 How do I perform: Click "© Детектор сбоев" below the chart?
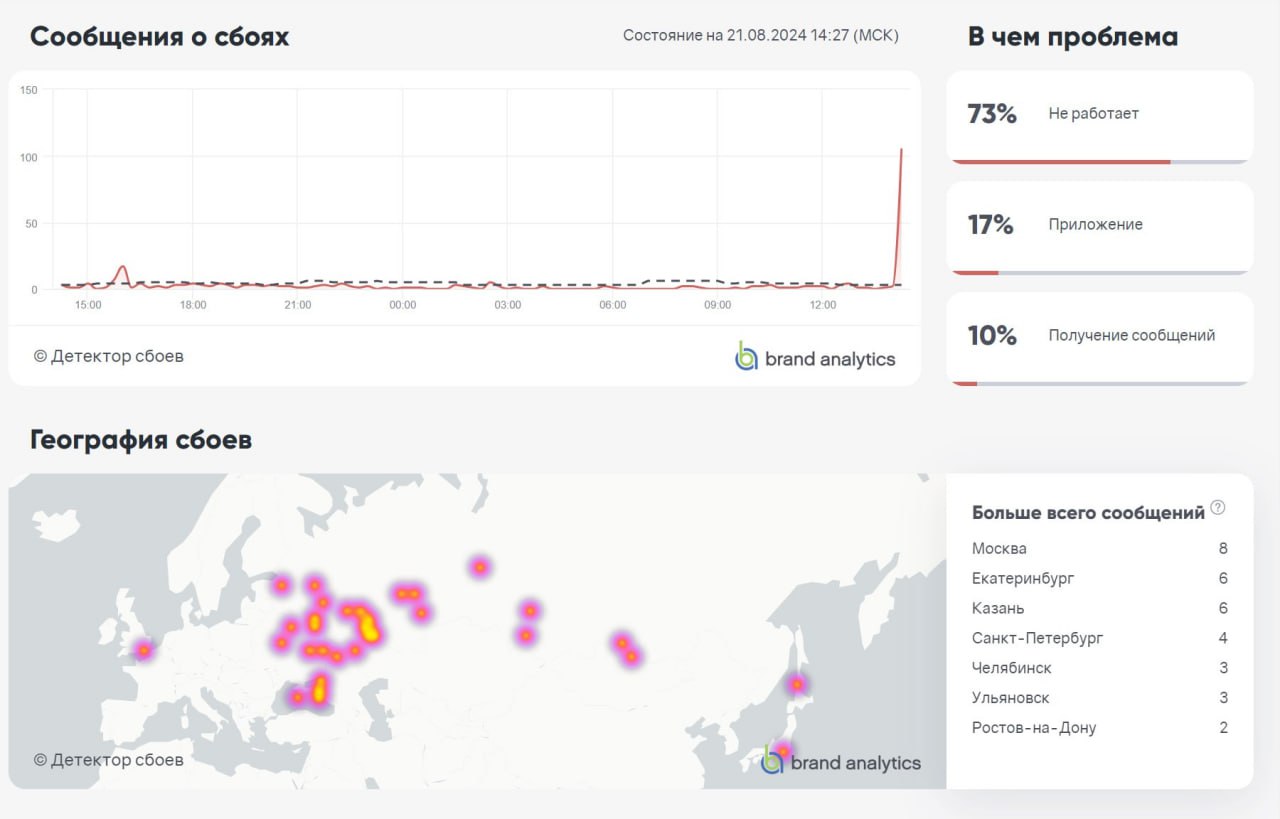point(109,356)
